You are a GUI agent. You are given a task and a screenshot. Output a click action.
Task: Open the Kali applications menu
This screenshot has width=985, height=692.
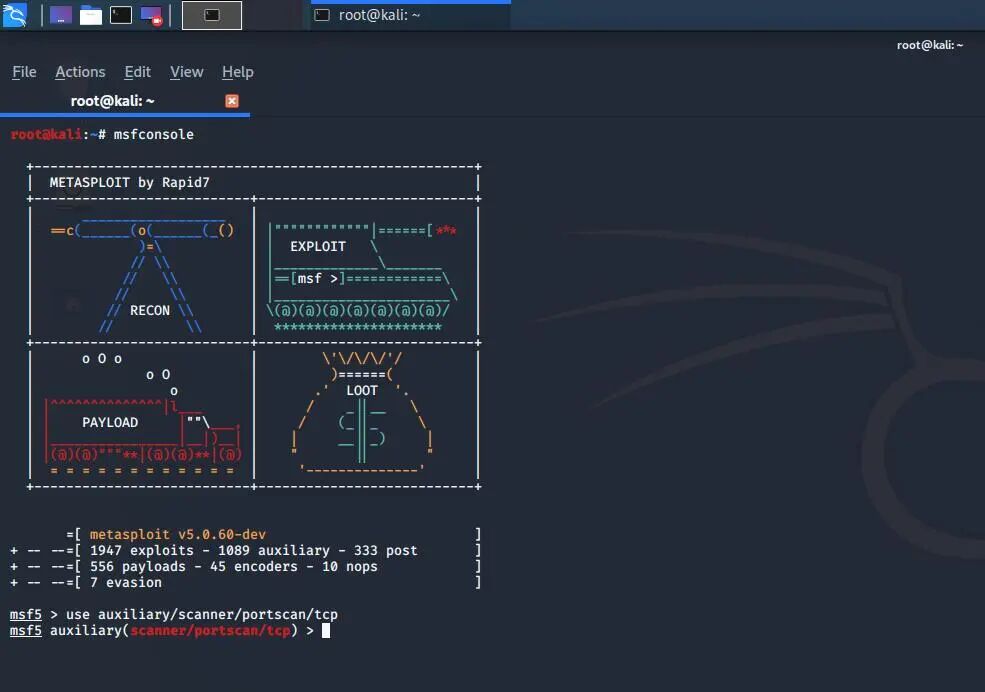pyautogui.click(x=14, y=15)
